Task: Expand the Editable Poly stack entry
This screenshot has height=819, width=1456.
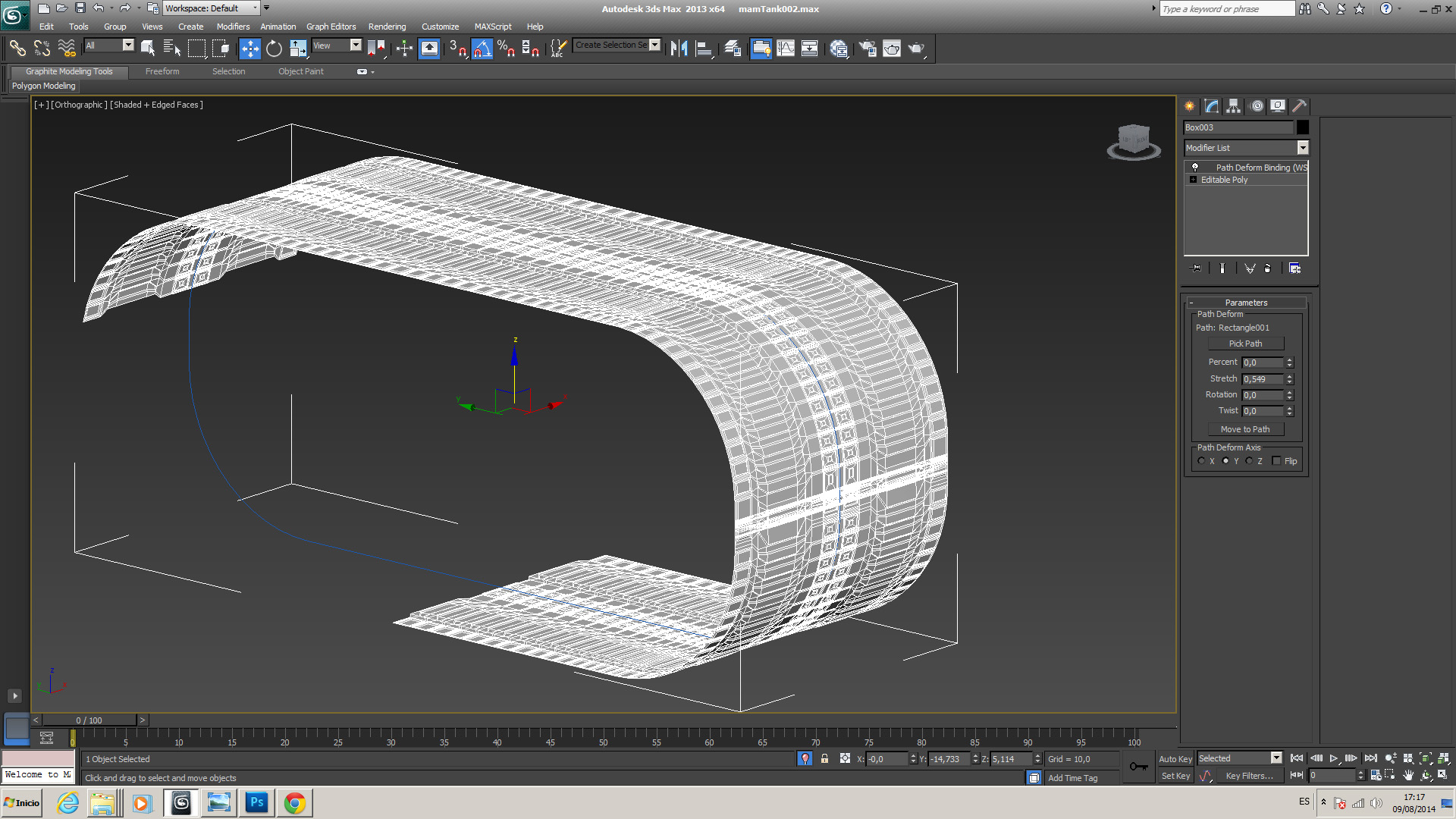Action: click(x=1194, y=180)
